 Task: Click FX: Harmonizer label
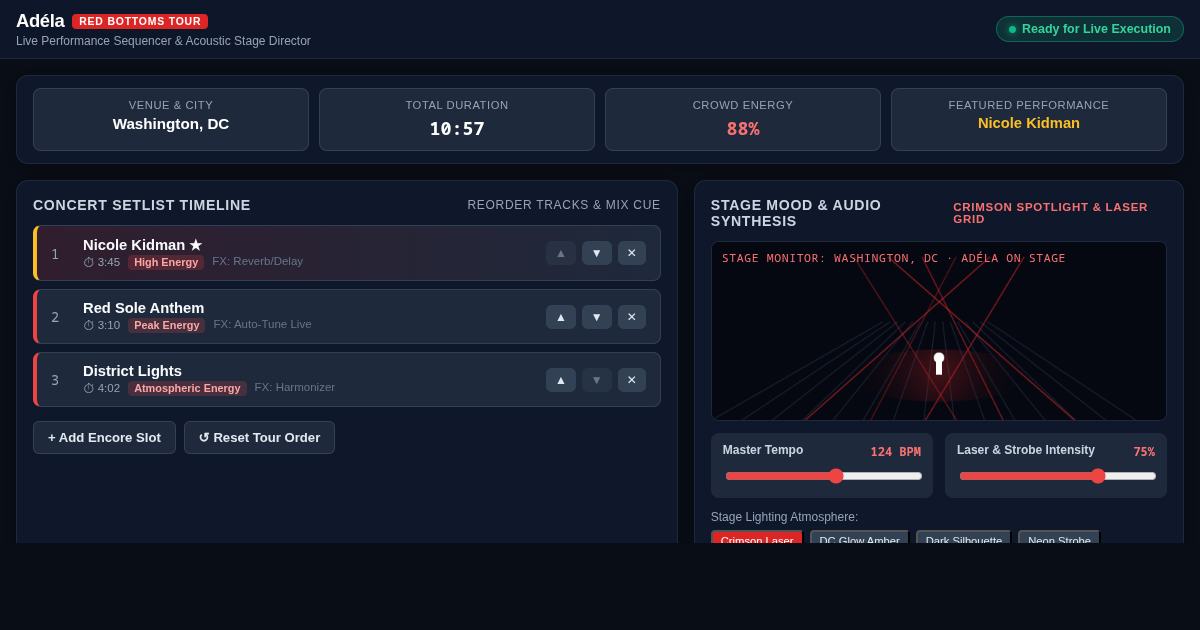pyautogui.click(x=295, y=388)
